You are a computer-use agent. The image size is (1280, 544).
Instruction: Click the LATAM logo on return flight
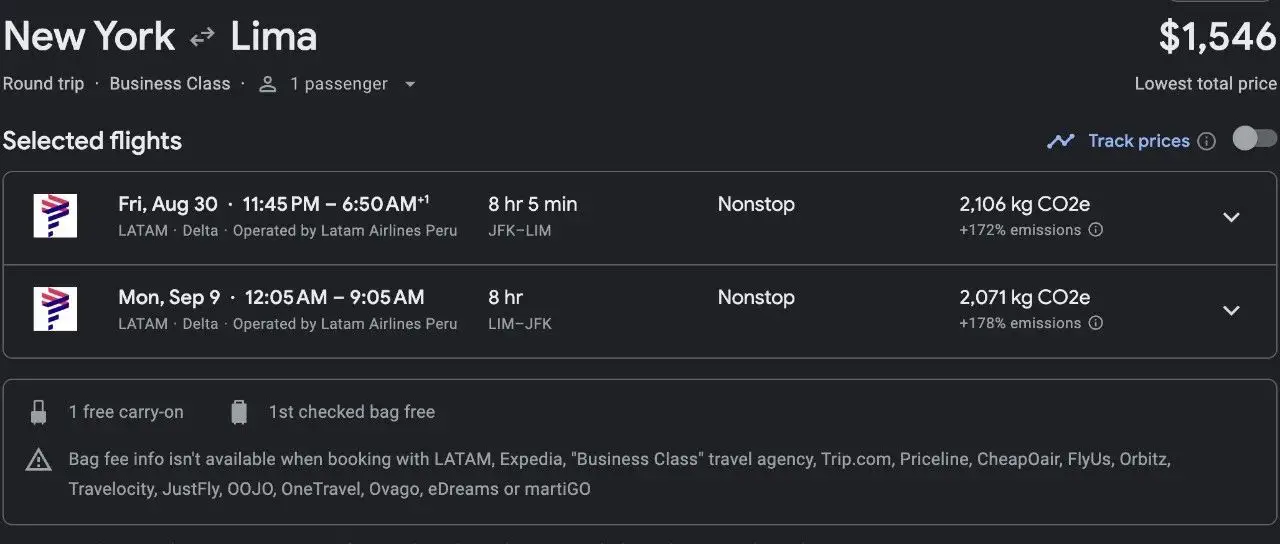55,309
